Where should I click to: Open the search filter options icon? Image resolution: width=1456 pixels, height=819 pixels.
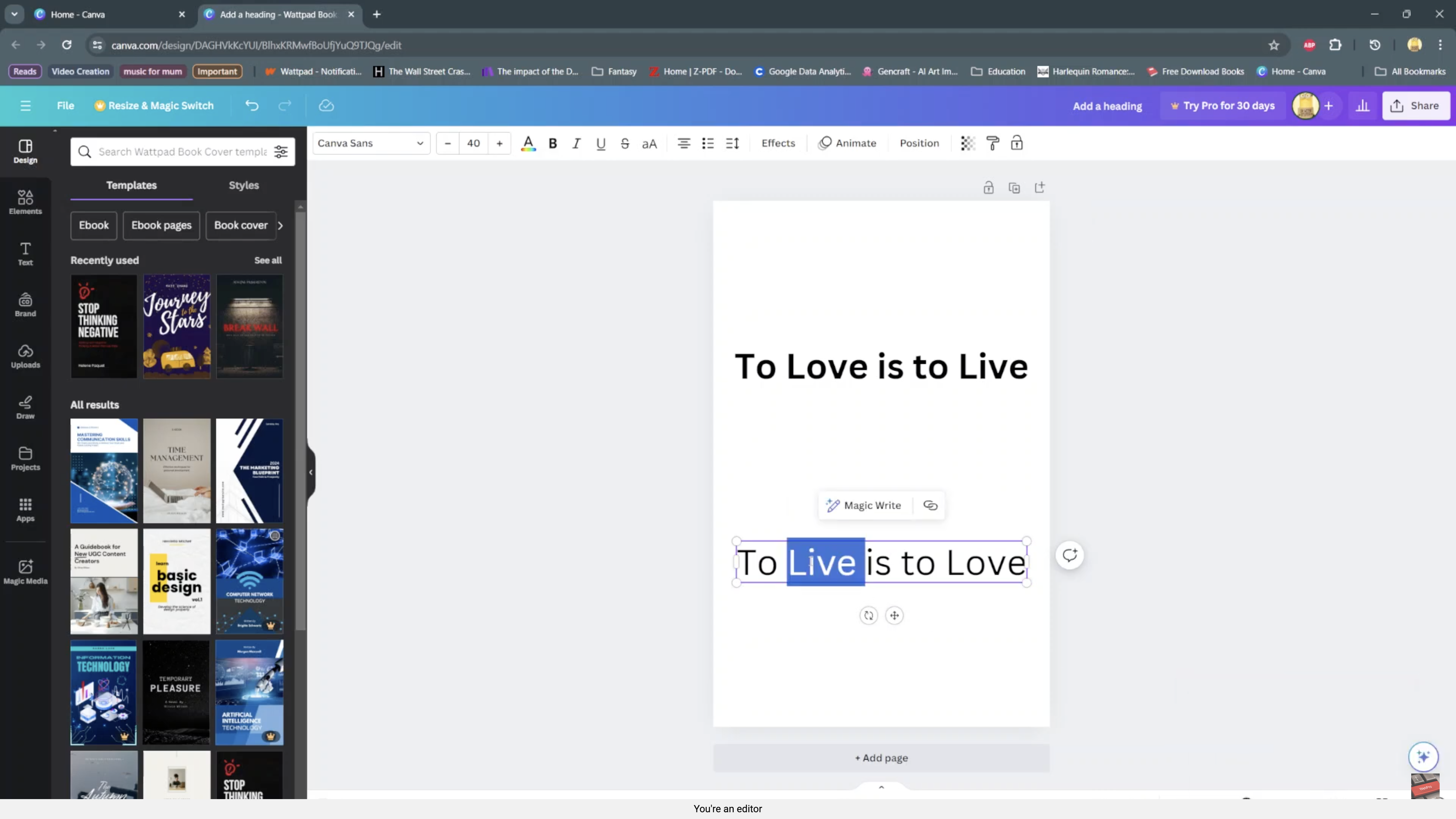pyautogui.click(x=281, y=152)
